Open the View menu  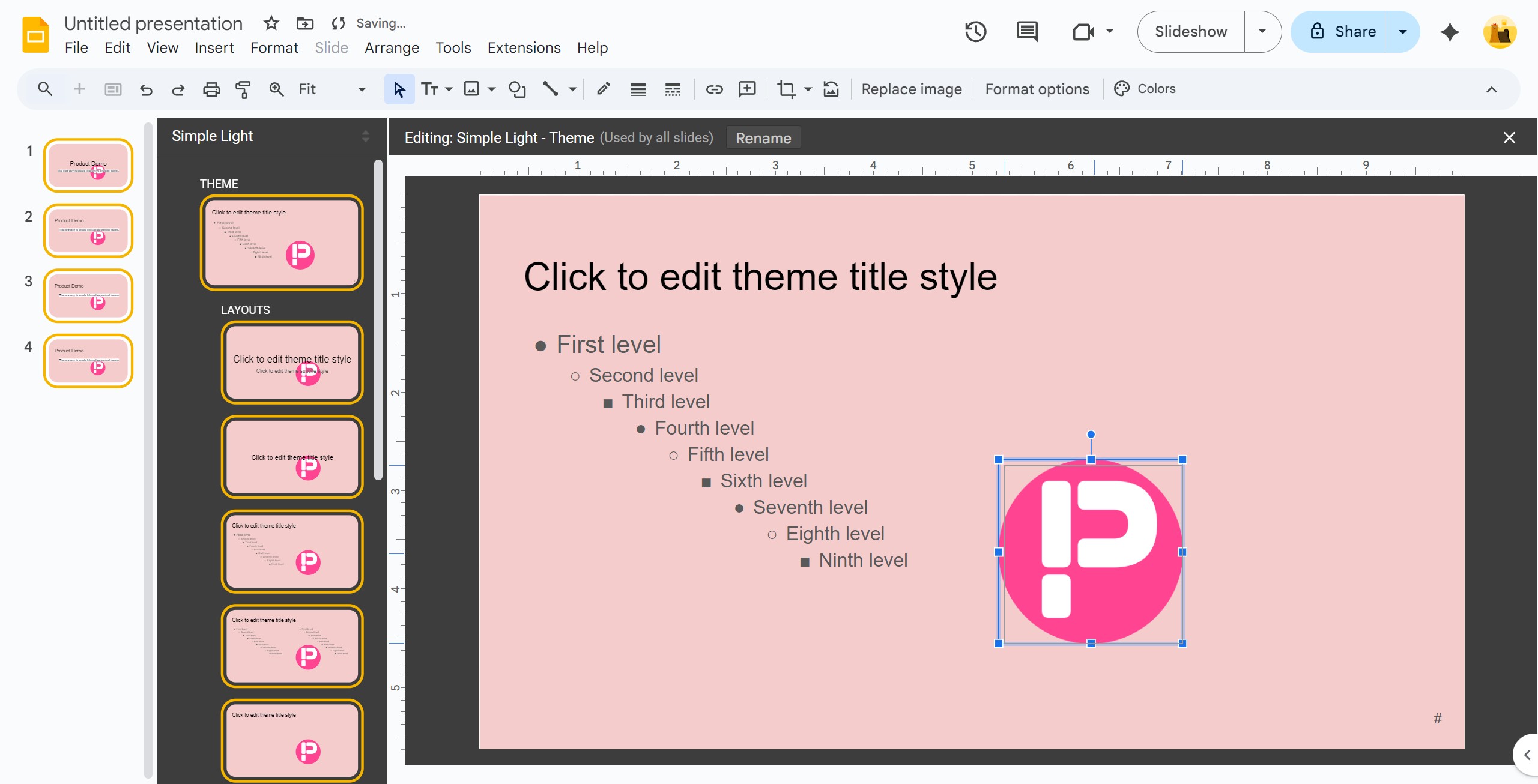pos(163,47)
